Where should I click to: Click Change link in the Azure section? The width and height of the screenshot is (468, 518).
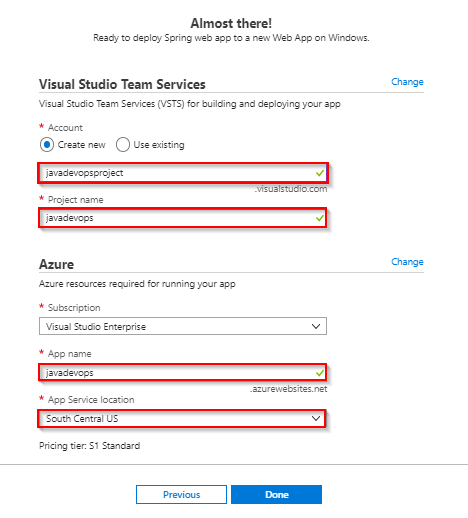point(407,262)
